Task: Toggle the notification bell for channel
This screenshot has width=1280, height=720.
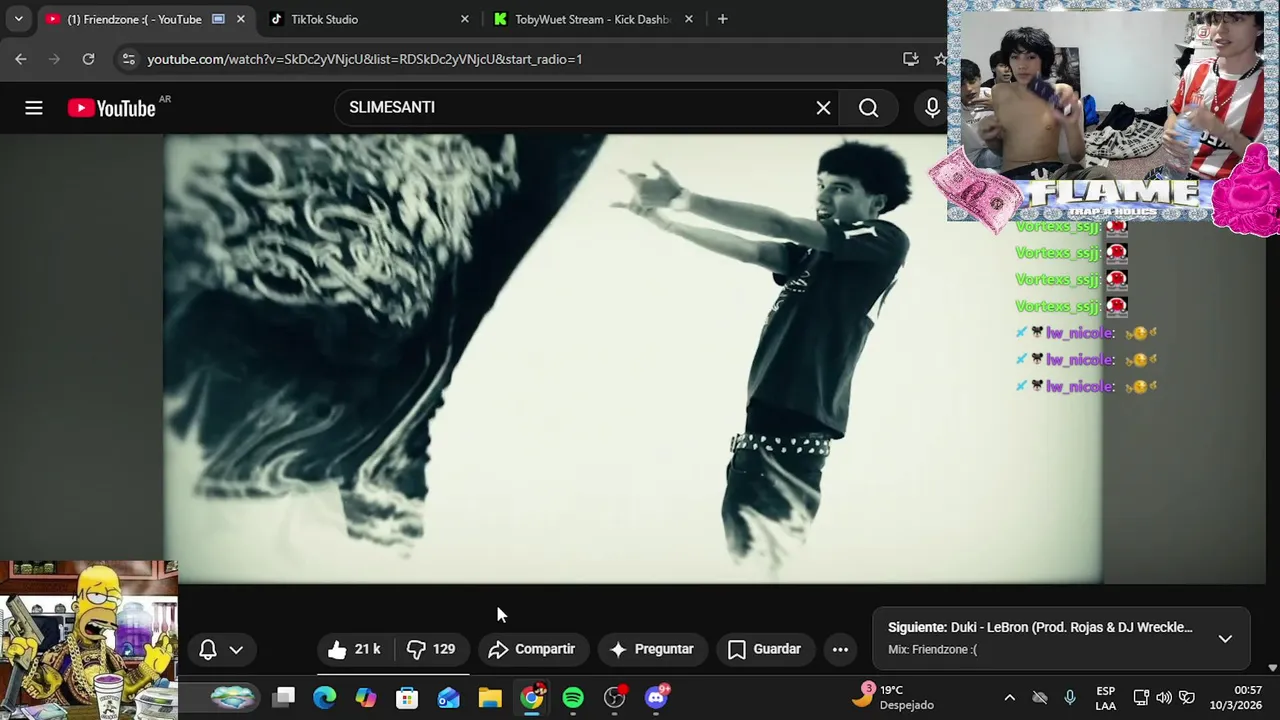Action: tap(208, 650)
